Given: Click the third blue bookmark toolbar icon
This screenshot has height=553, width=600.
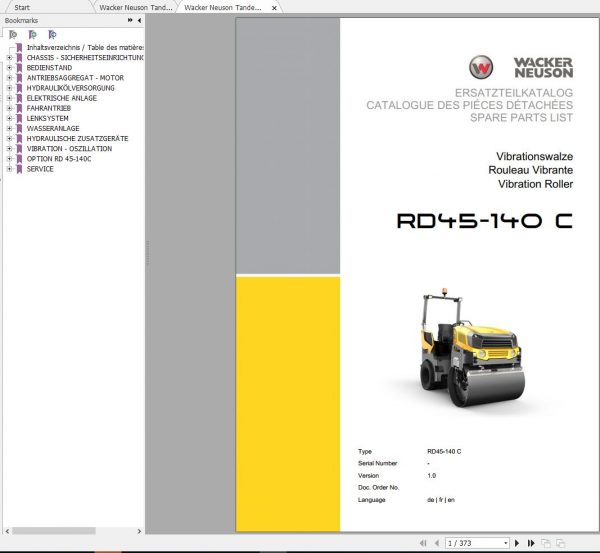Looking at the screenshot, I should point(52,35).
